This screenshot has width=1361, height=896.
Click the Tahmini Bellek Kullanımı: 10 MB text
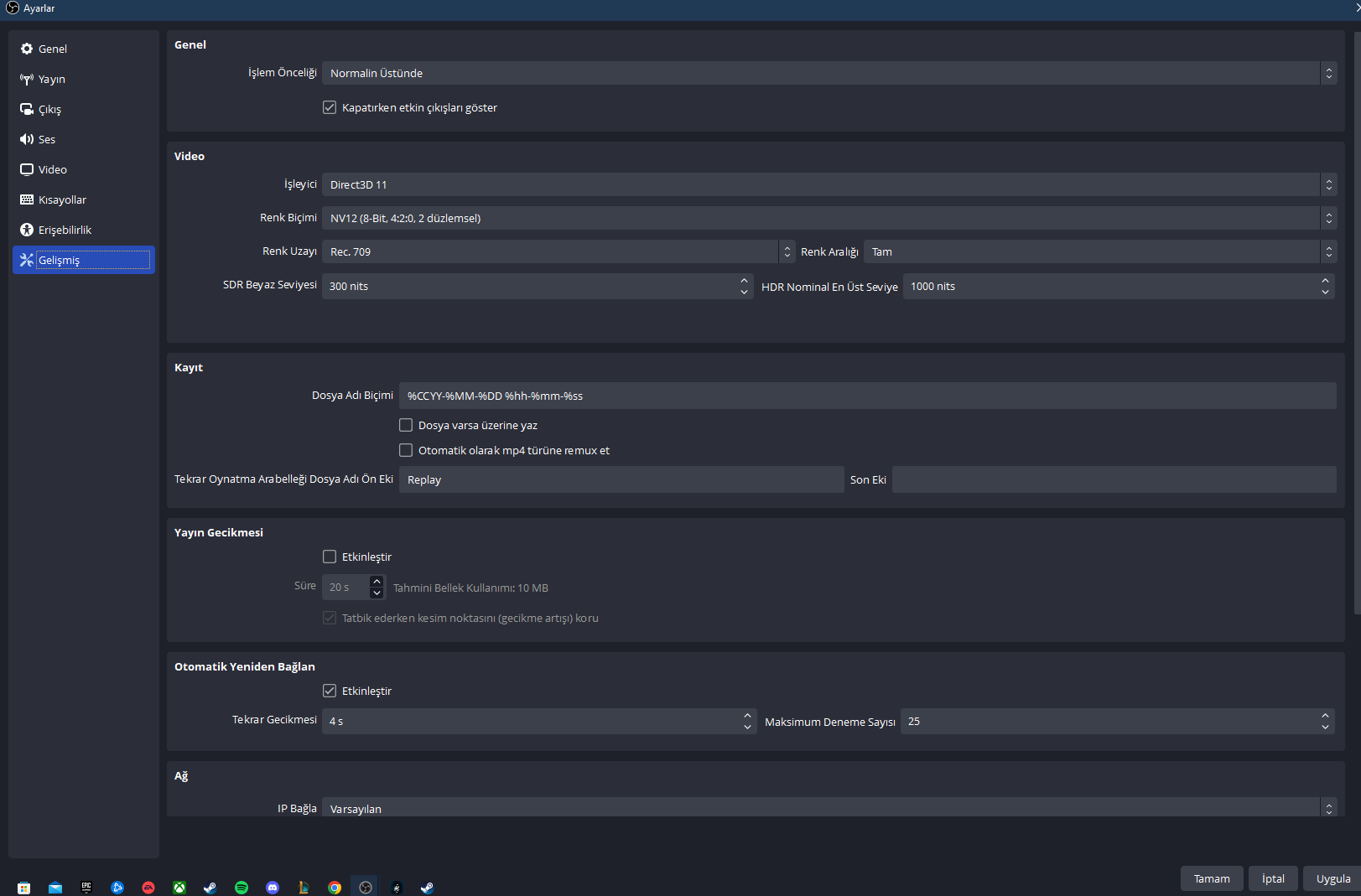[x=470, y=588]
